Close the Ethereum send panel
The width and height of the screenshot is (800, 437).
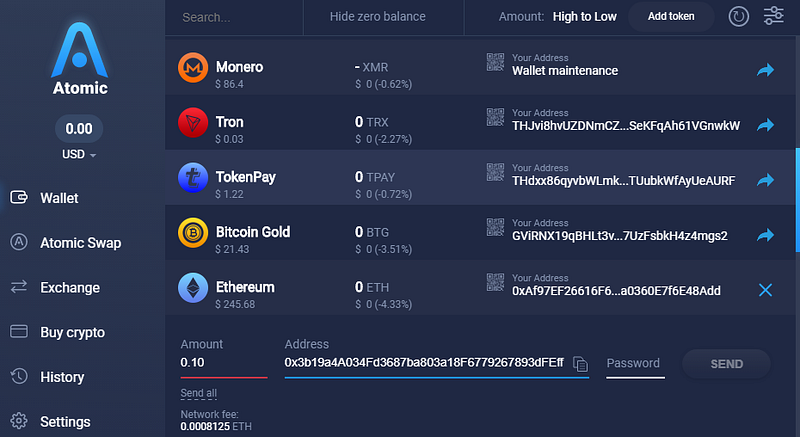765,290
